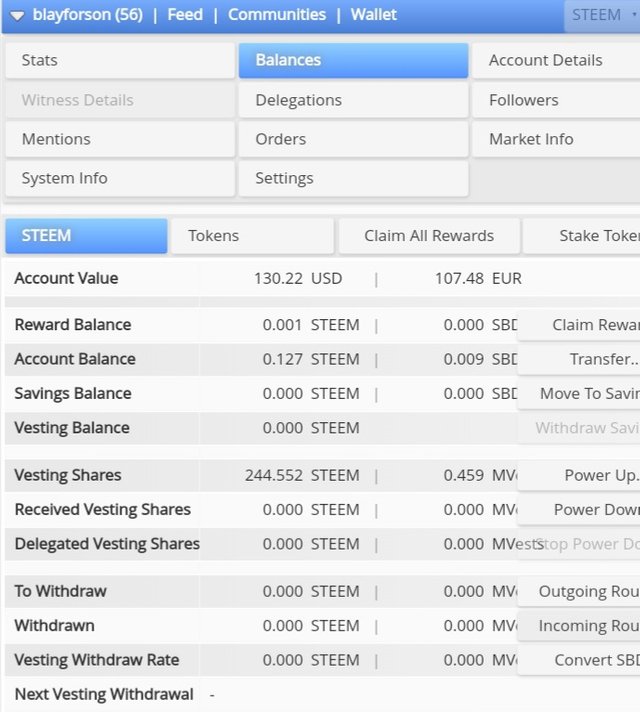Open blayforson (56) account link

coord(88,15)
